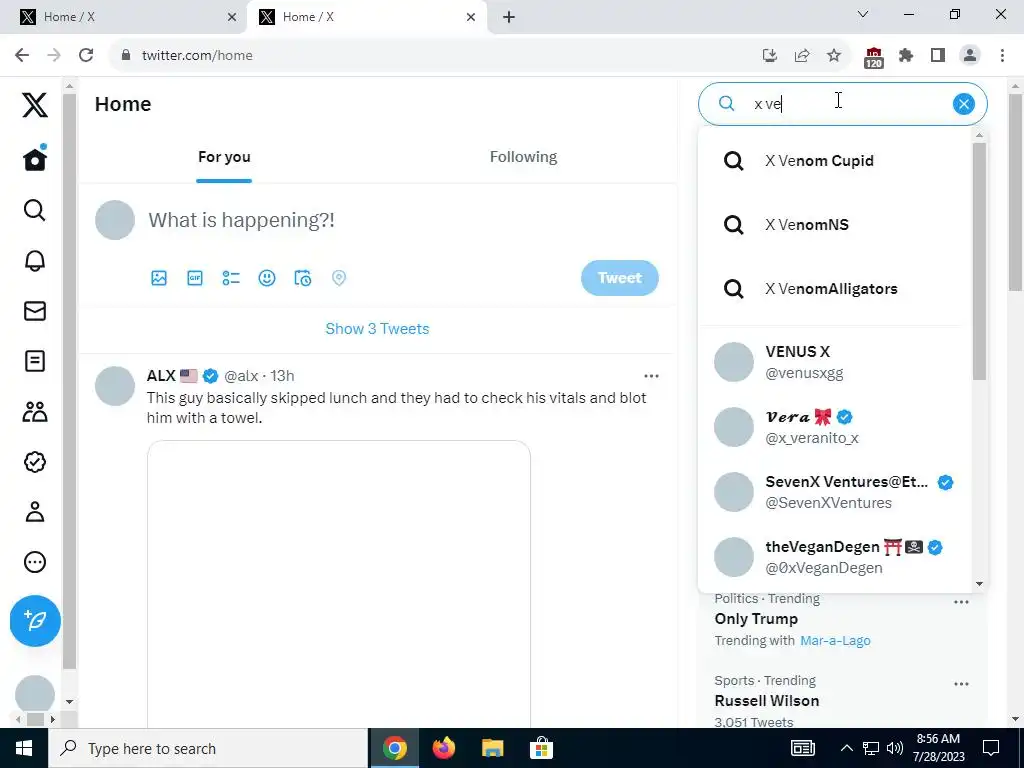1024x768 pixels.
Task: Click the sidebar scroll down arrow
Action: click(69, 702)
